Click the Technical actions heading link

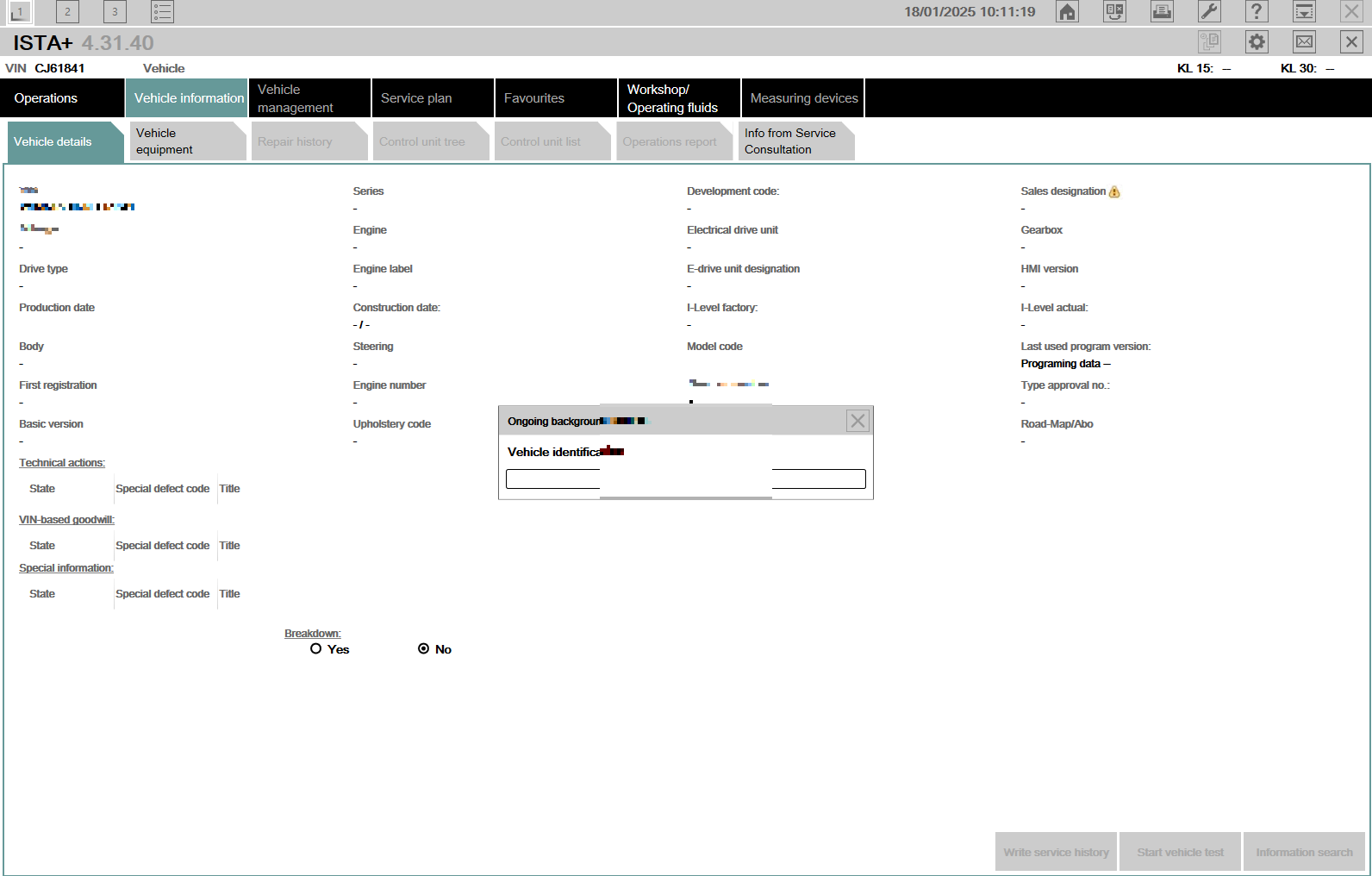click(62, 463)
